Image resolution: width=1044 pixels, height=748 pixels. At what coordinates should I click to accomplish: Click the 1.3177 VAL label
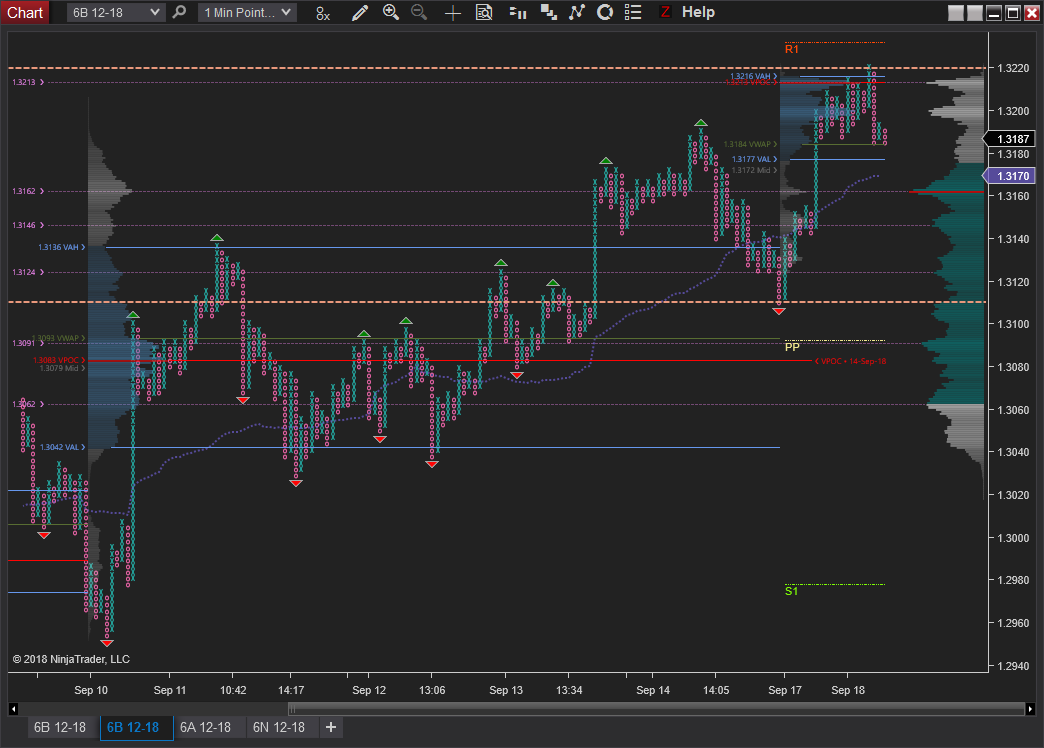point(754,159)
